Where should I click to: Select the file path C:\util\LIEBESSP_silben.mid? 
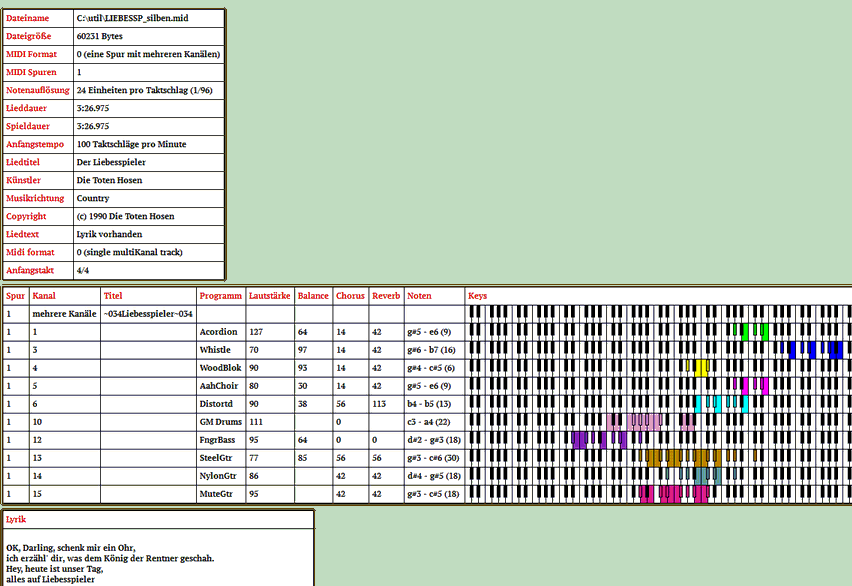point(134,18)
